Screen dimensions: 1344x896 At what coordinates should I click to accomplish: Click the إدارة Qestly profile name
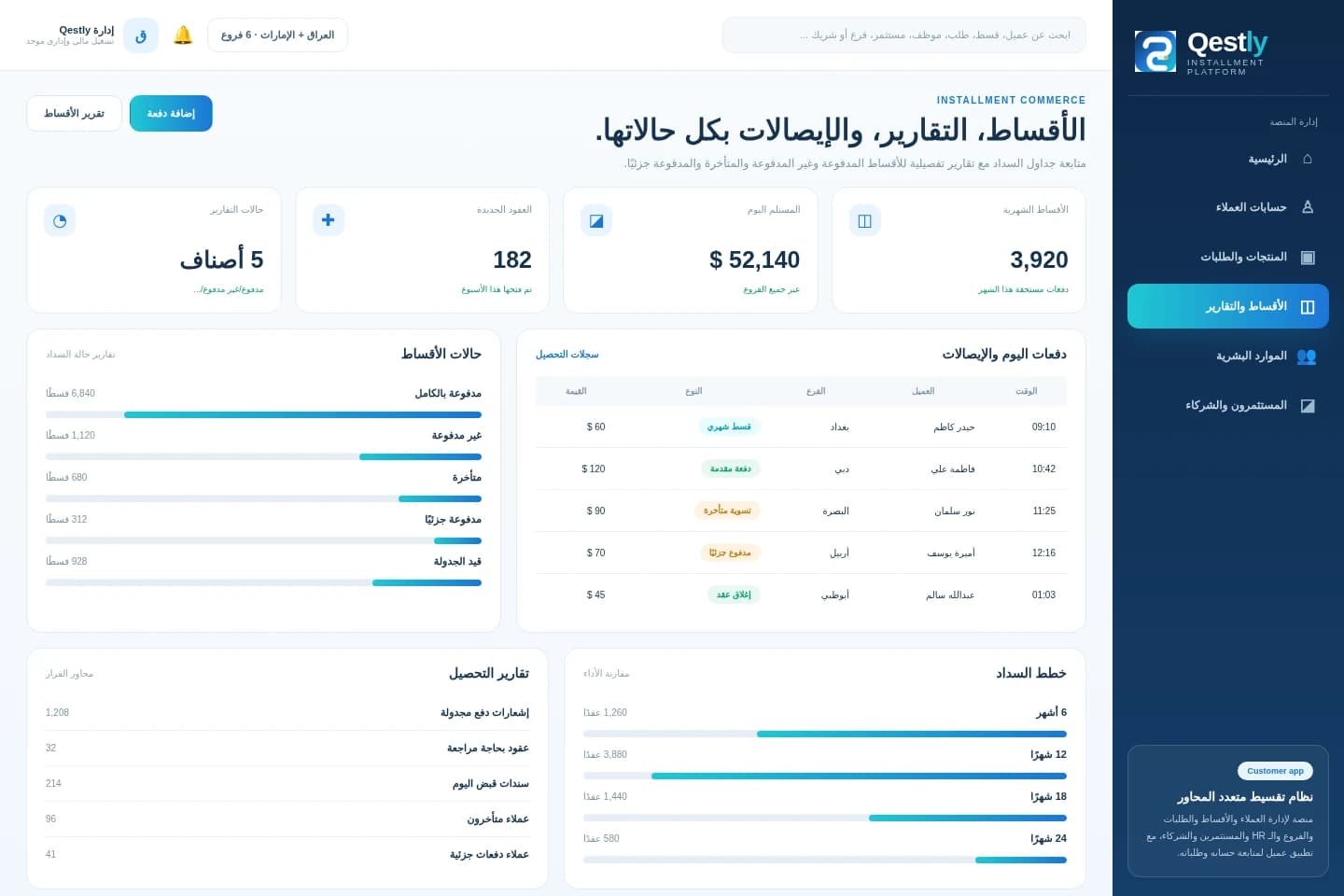coord(86,30)
